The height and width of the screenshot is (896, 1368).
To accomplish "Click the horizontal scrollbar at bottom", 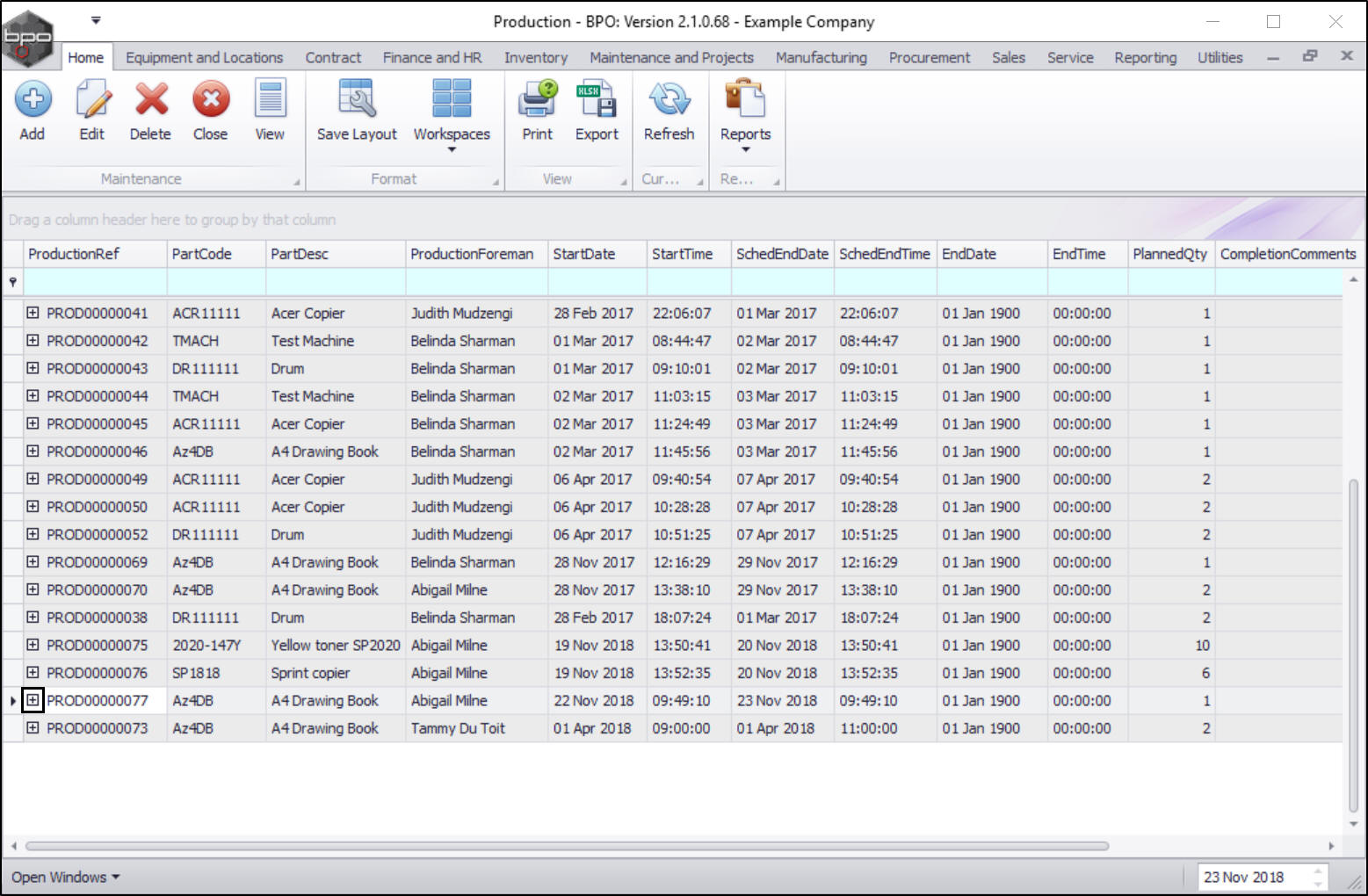I will pyautogui.click(x=567, y=846).
